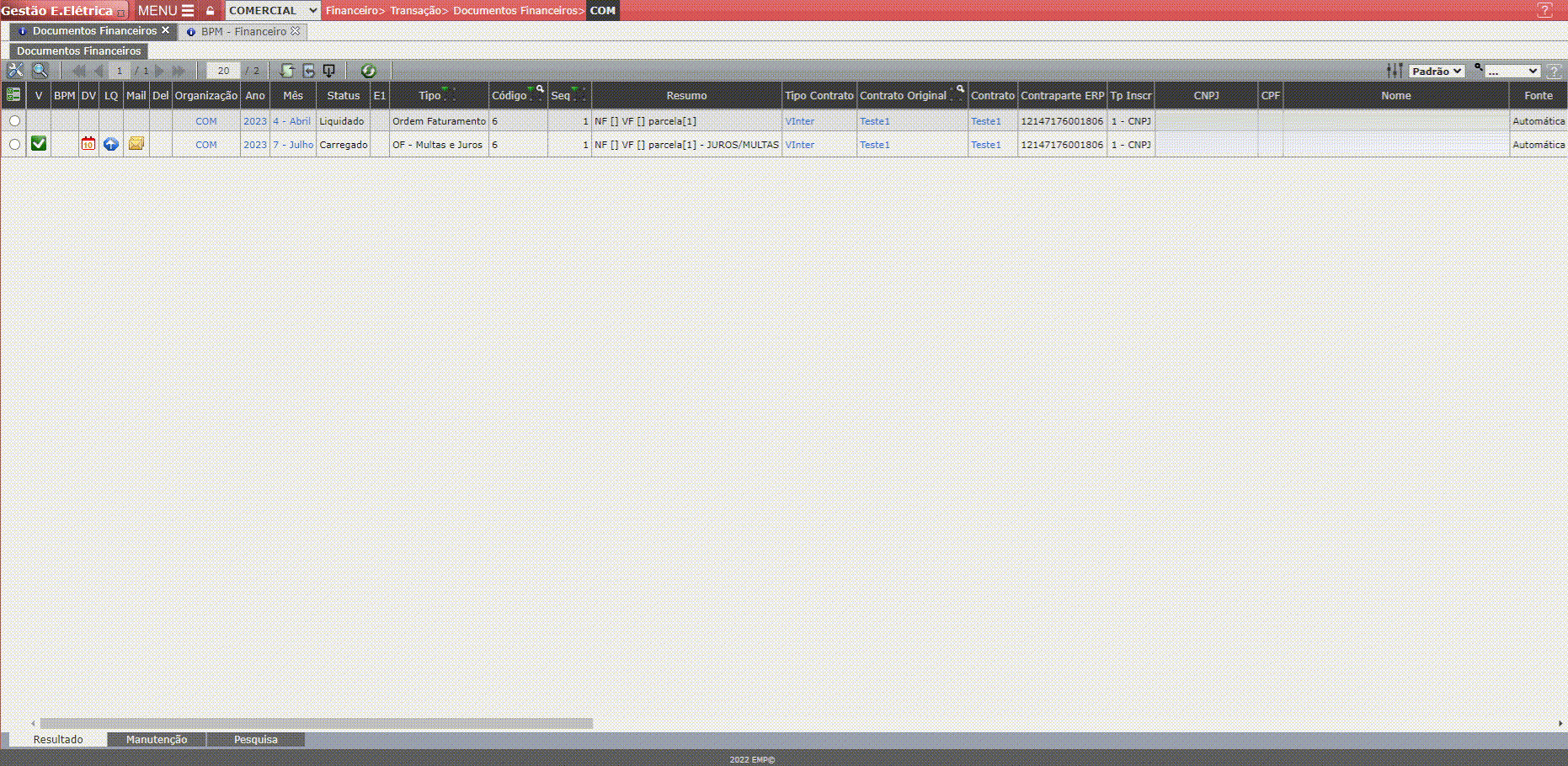The width and height of the screenshot is (1568, 766).
Task: Open the Manutenção bottom tab
Action: coord(157,739)
